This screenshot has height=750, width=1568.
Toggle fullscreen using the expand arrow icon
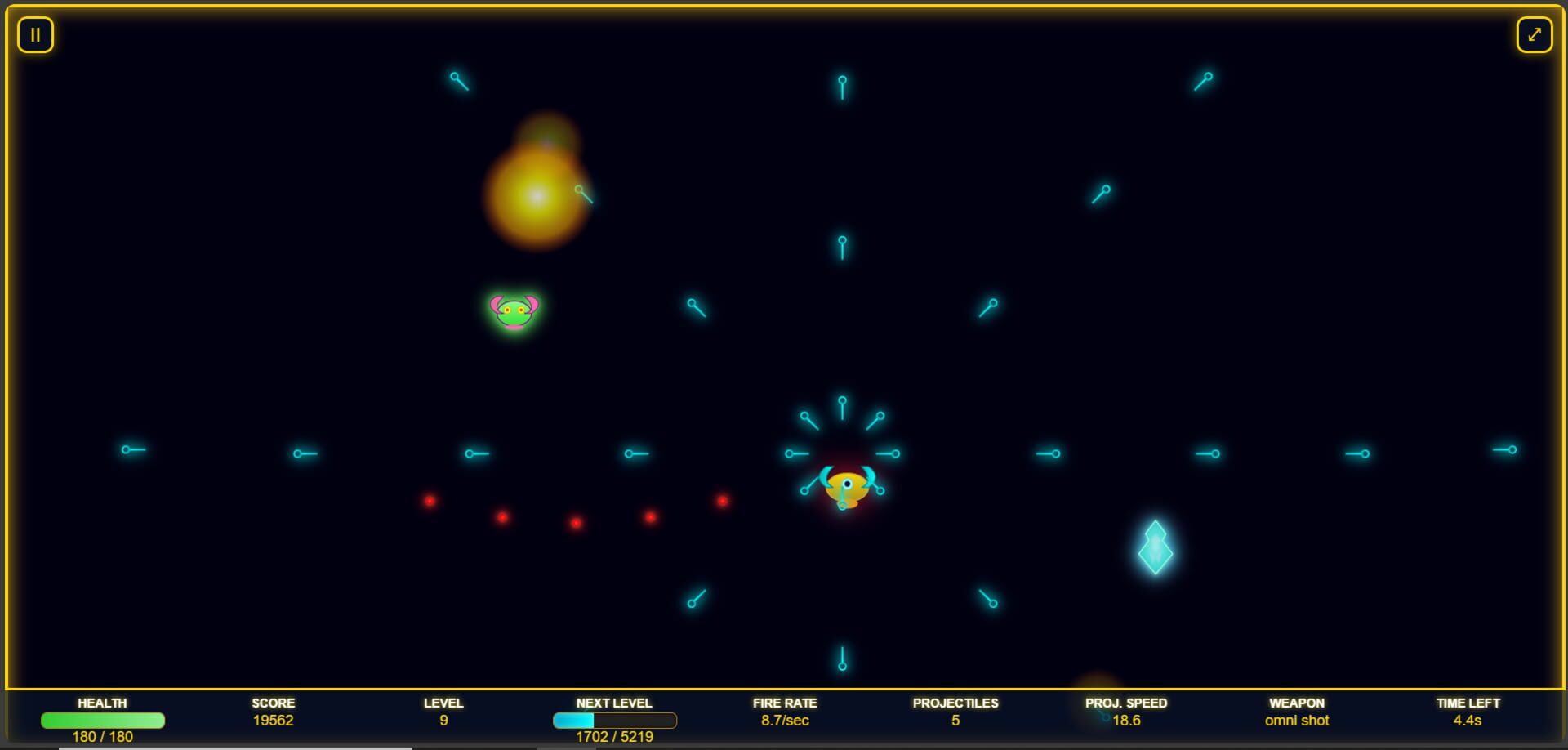click(1534, 35)
